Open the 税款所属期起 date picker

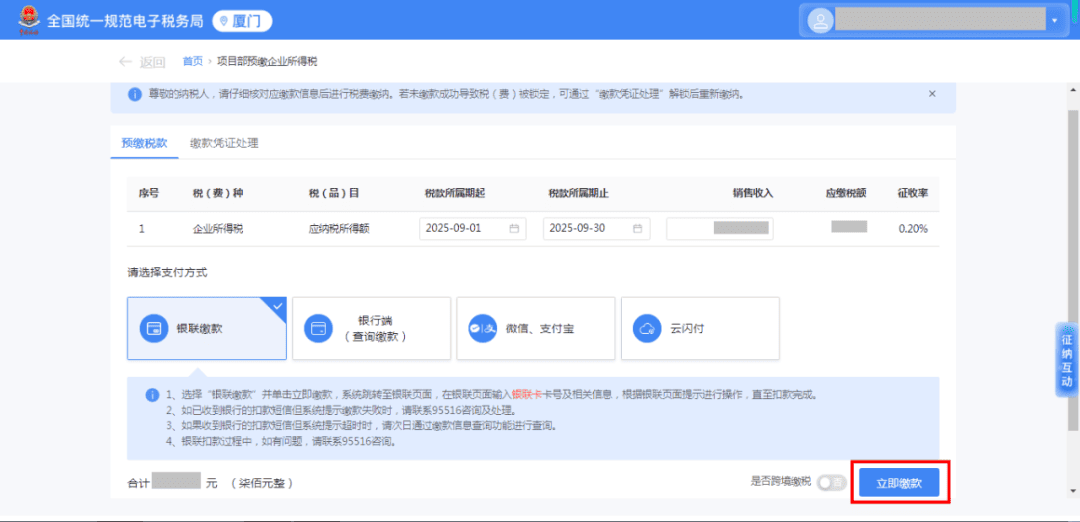click(x=515, y=228)
